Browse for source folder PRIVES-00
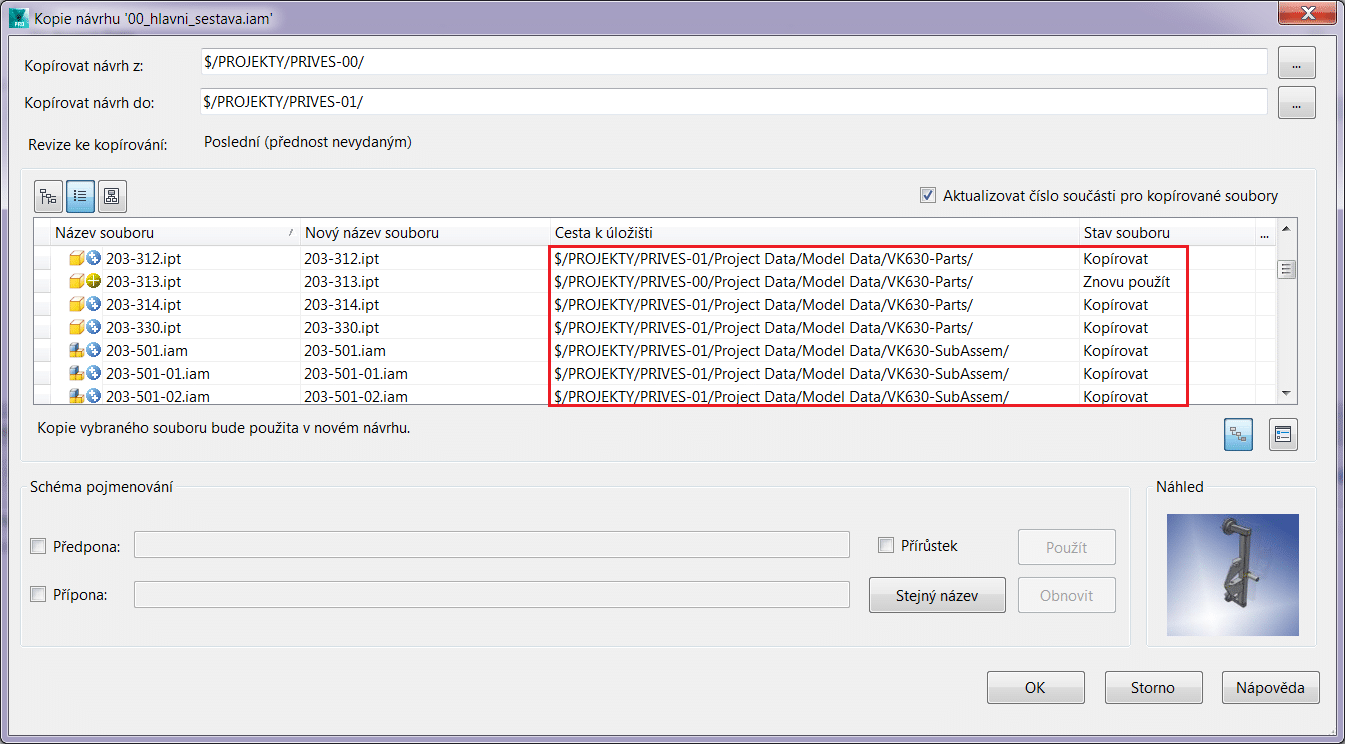The image size is (1345, 744). (x=1296, y=63)
